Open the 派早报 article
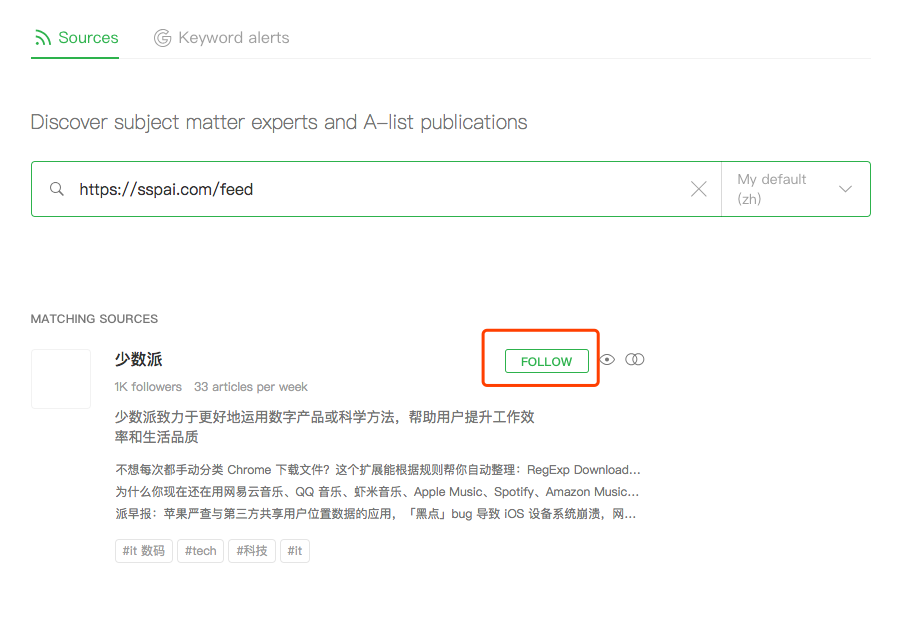Viewport: 904px width, 619px height. point(376,514)
